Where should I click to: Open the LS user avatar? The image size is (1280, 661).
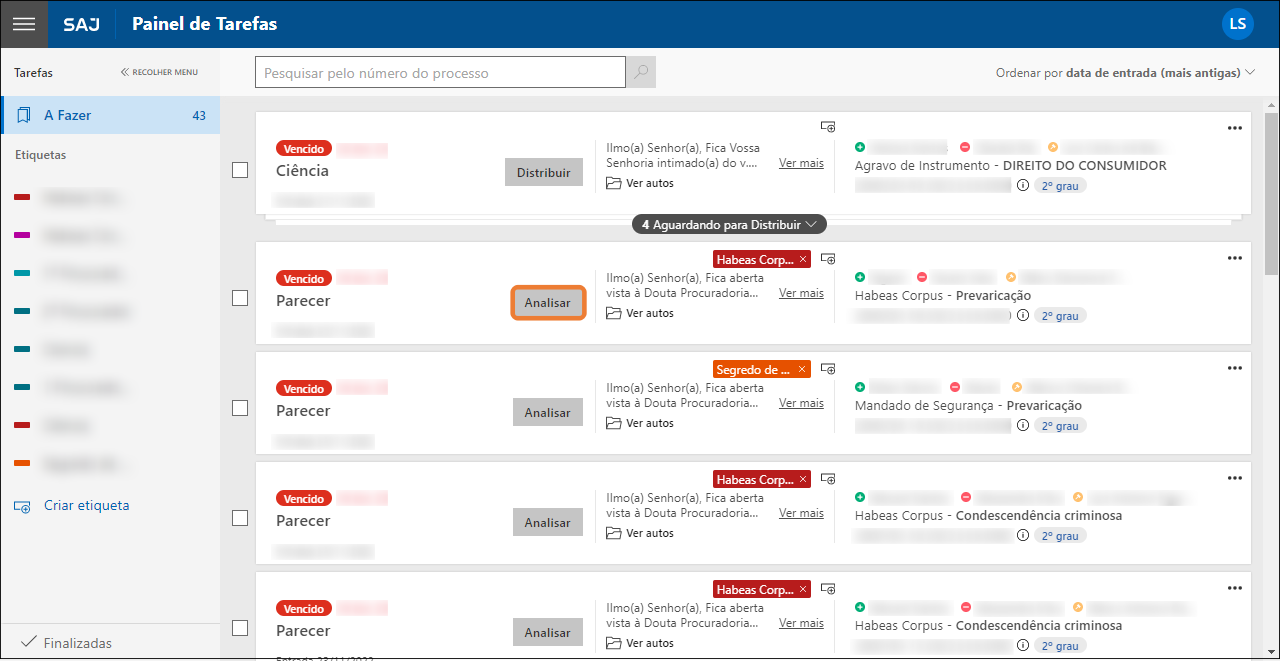1237,24
